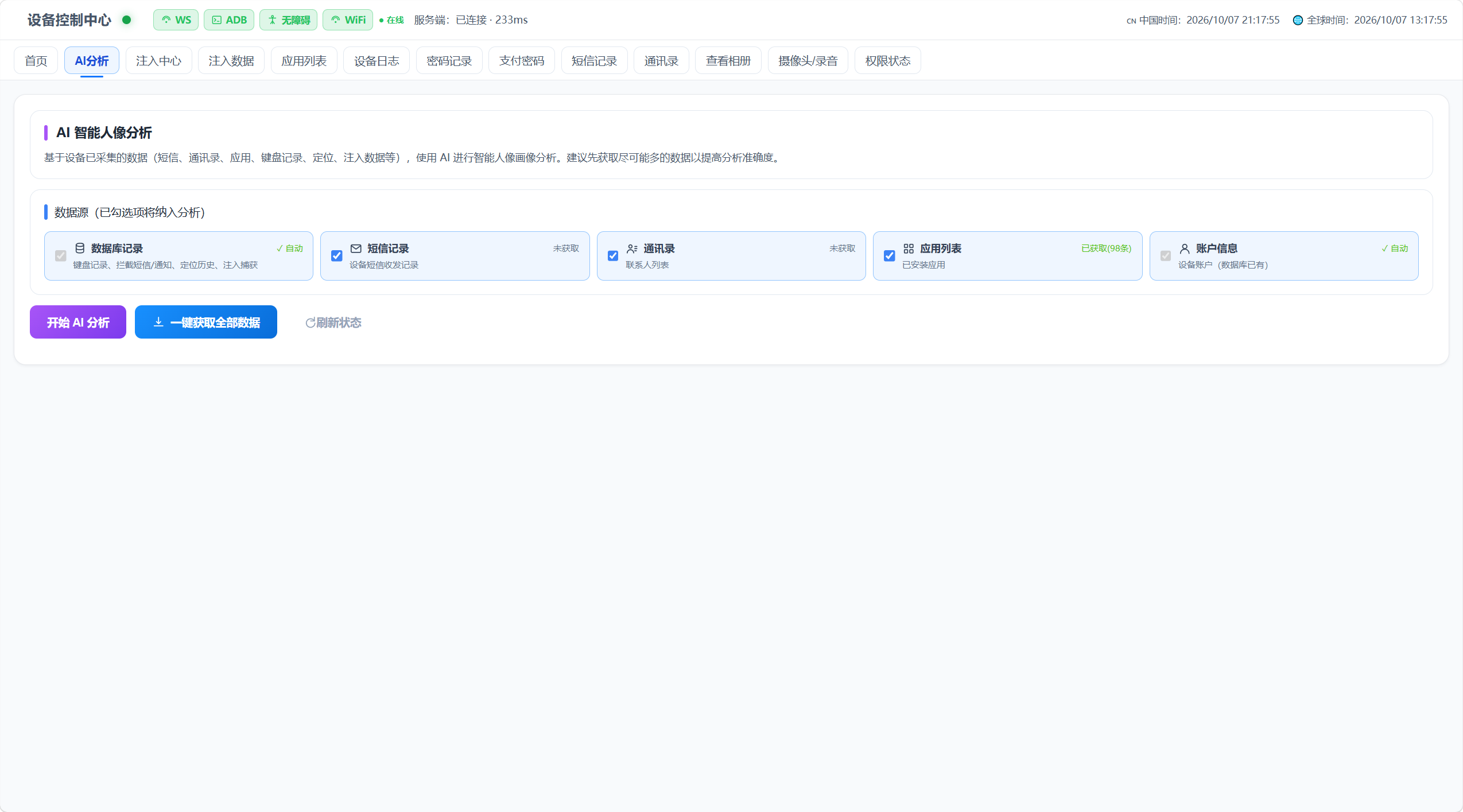Click the disabled 账户信息 checkbox
Viewport: 1463px width, 812px height.
coord(1166,256)
